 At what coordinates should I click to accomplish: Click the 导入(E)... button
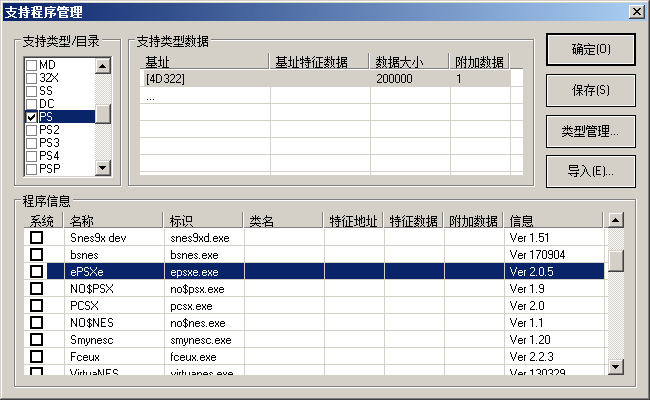coord(590,170)
